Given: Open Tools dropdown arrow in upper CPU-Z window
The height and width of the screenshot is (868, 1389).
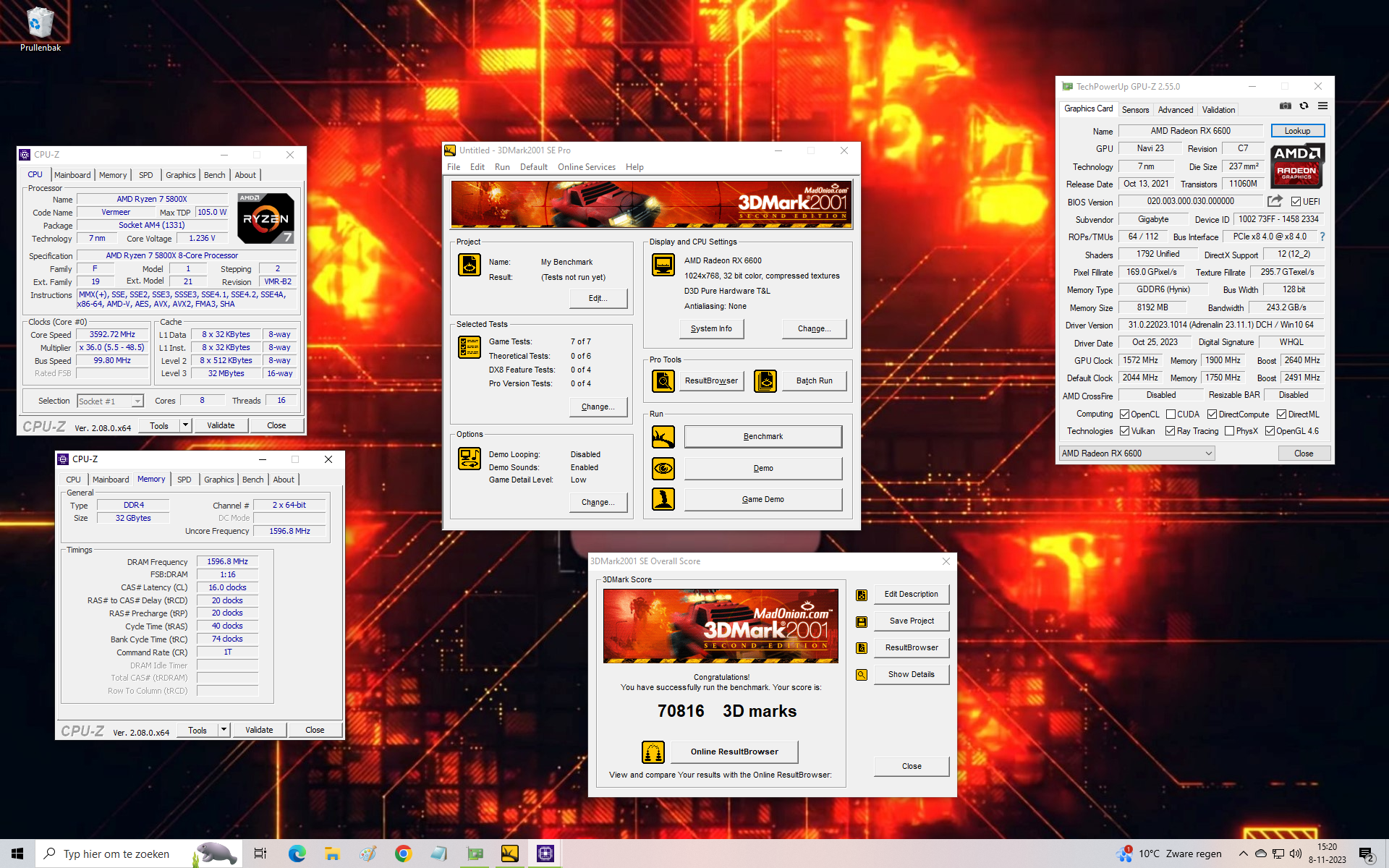Looking at the screenshot, I should (x=186, y=425).
